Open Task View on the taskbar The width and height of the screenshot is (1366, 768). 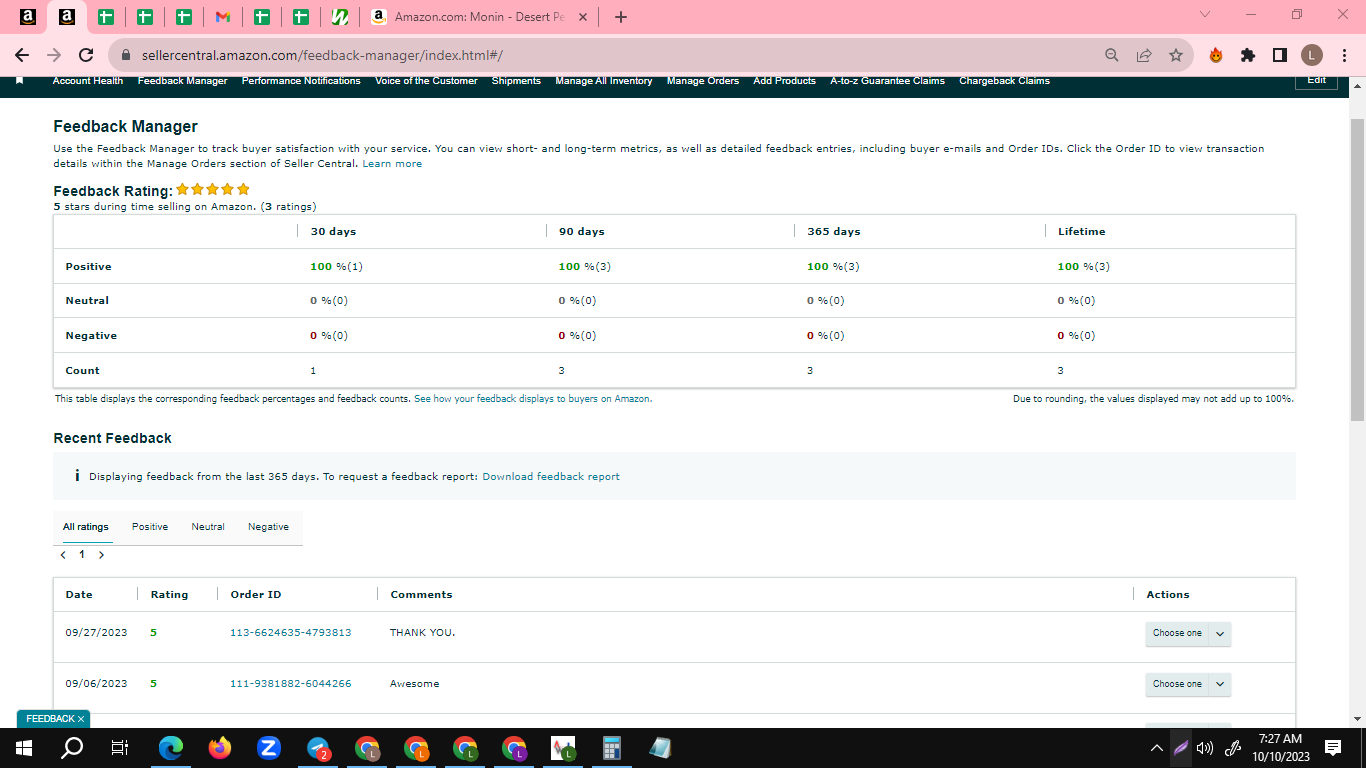(120, 747)
